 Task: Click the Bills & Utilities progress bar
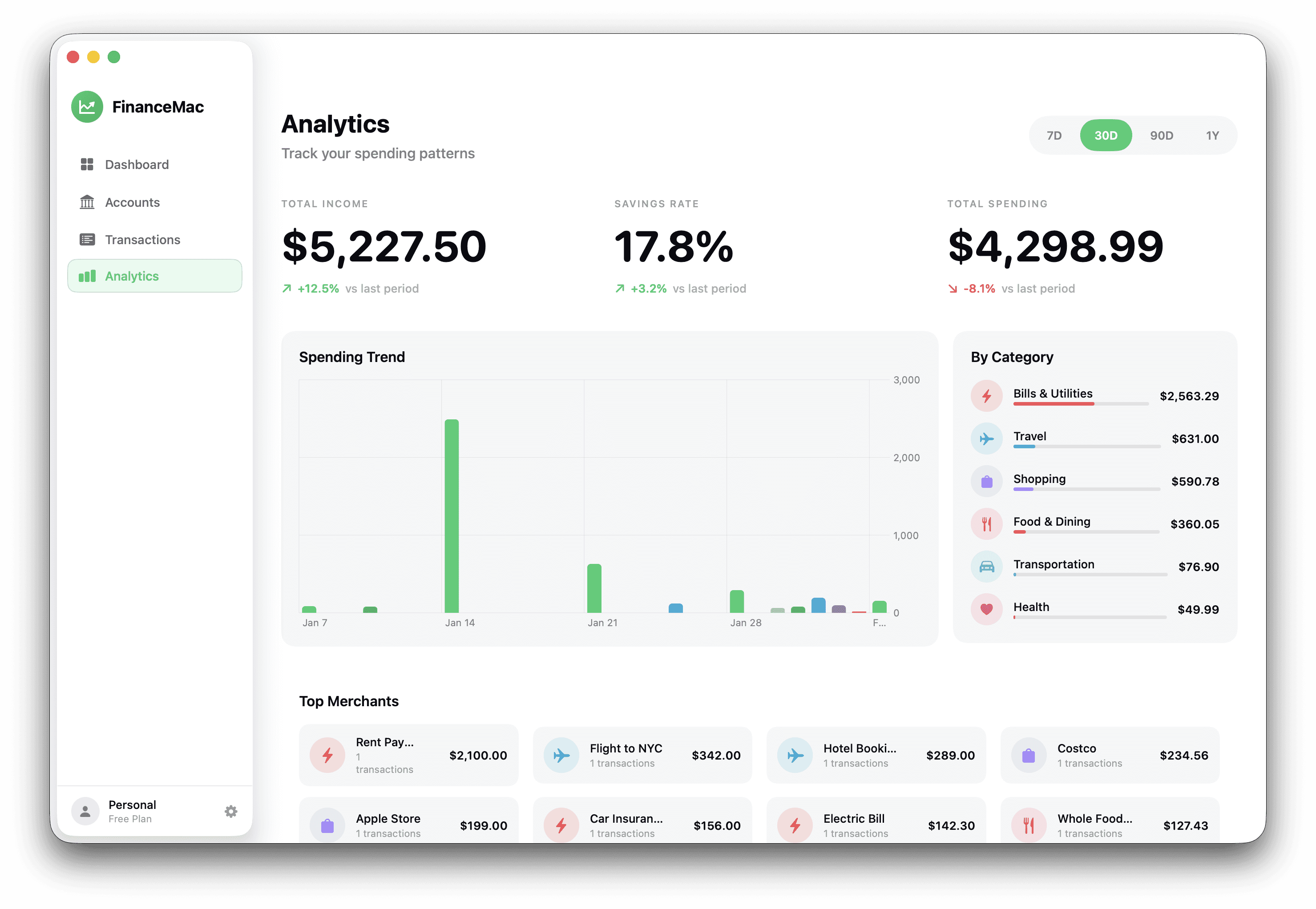[x=1080, y=404]
